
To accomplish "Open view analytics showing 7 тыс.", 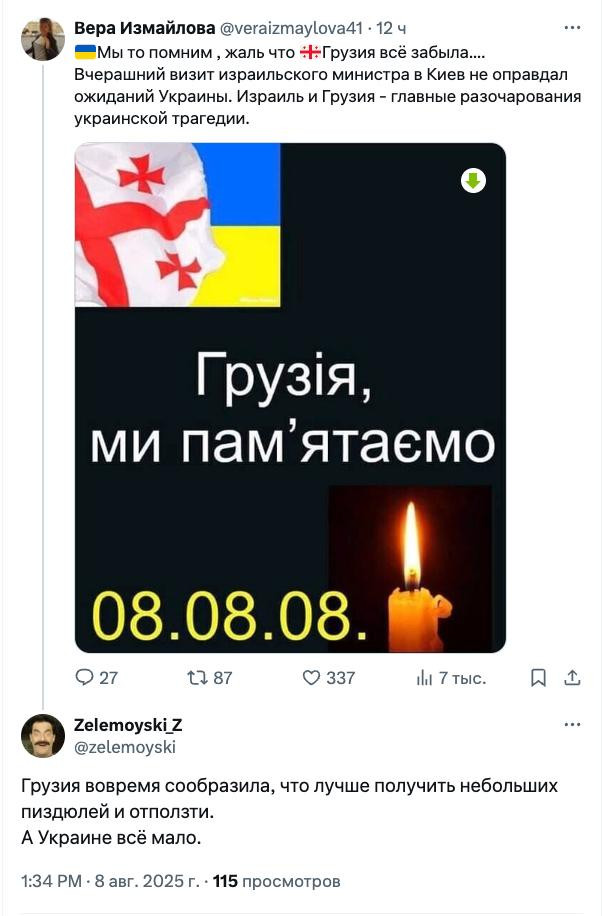I will point(451,678).
